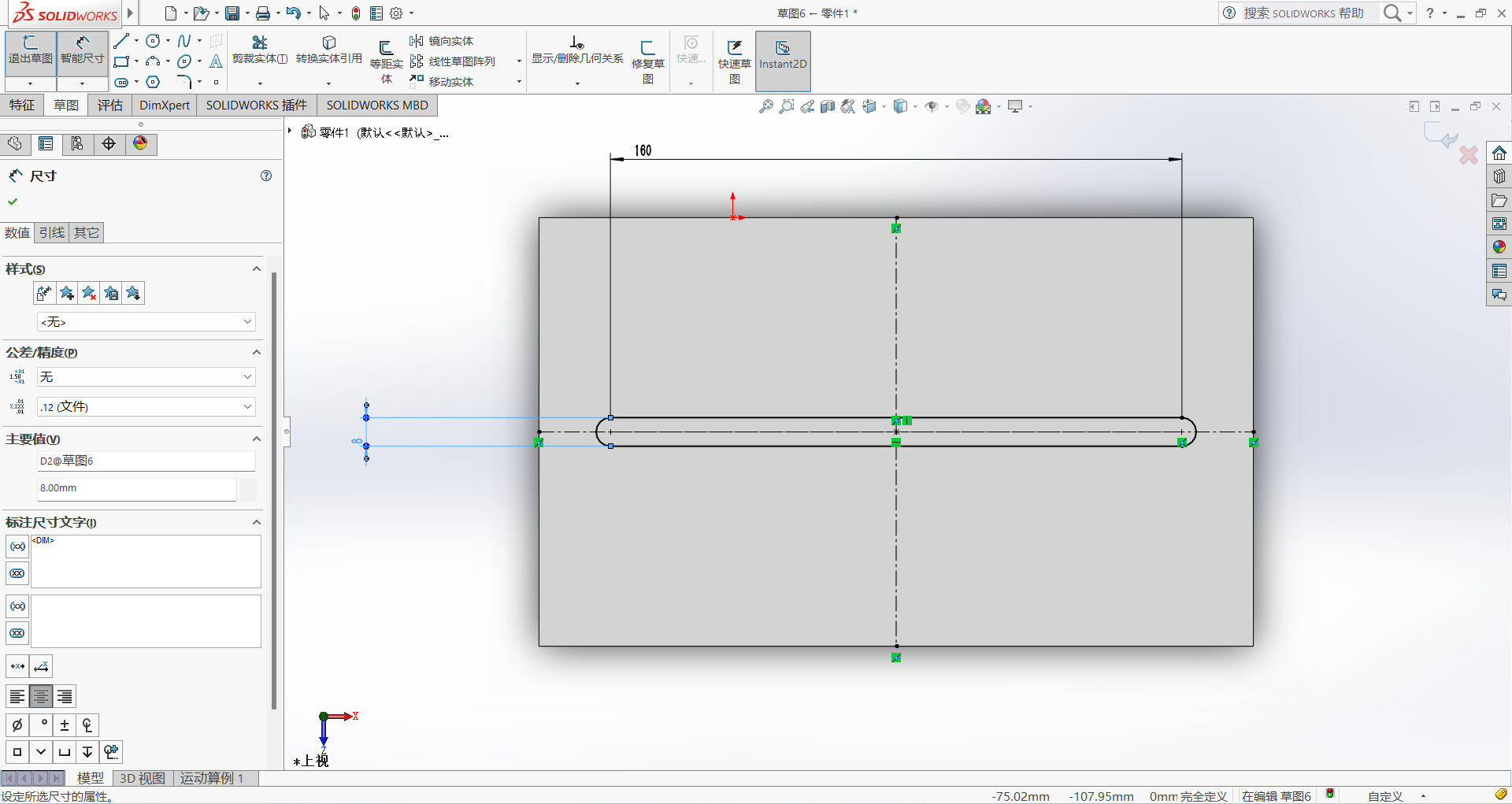1512x804 pixels.
Task: Click Repair Sketch (修复草图) tool
Action: click(x=648, y=61)
